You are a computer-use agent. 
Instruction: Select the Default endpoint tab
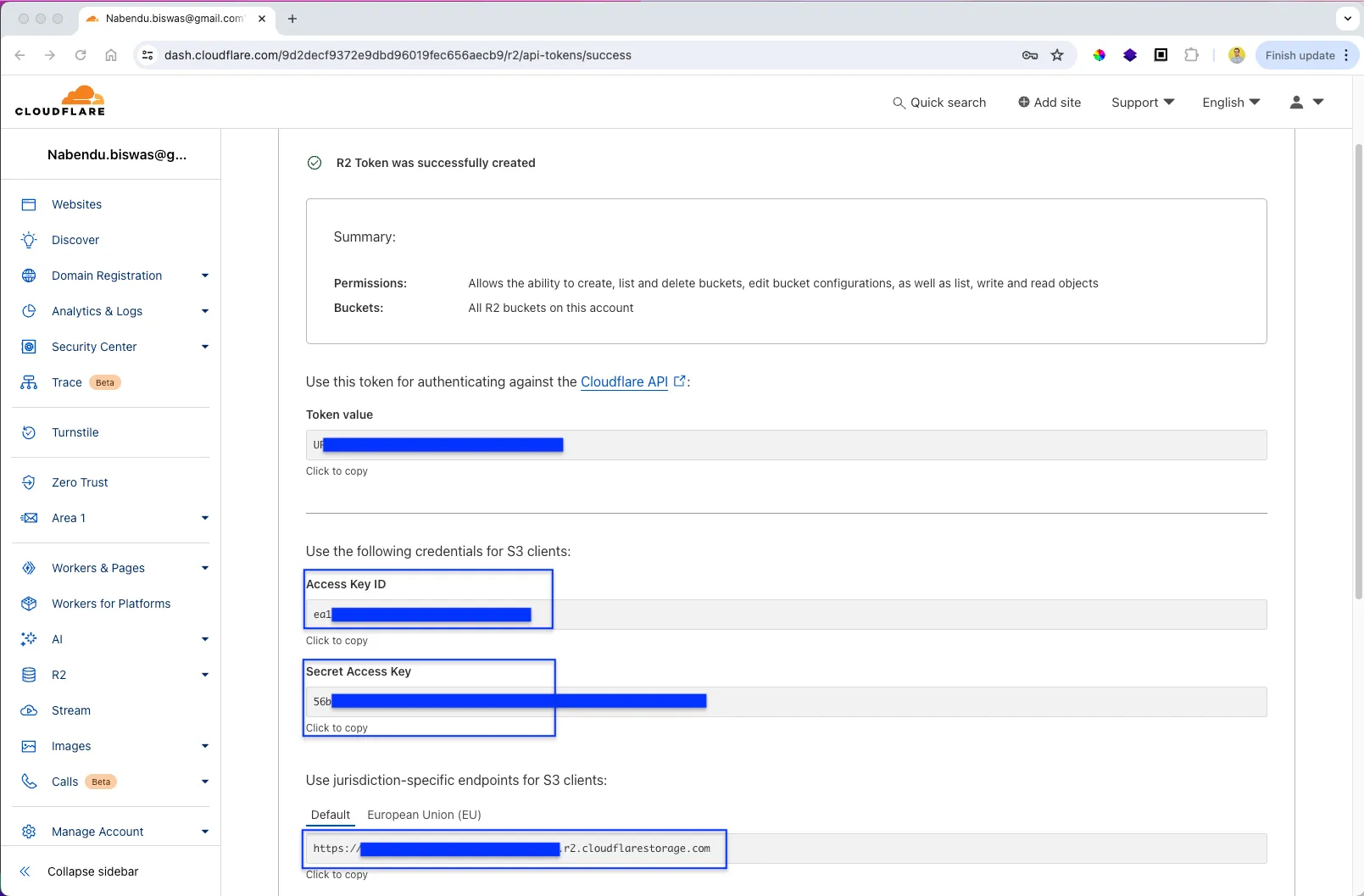tap(330, 815)
